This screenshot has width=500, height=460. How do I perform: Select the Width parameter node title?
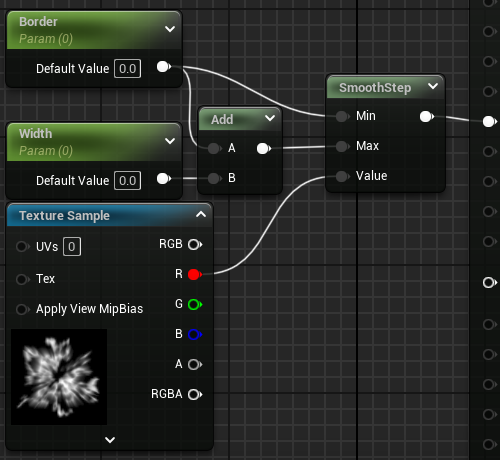(x=36, y=134)
